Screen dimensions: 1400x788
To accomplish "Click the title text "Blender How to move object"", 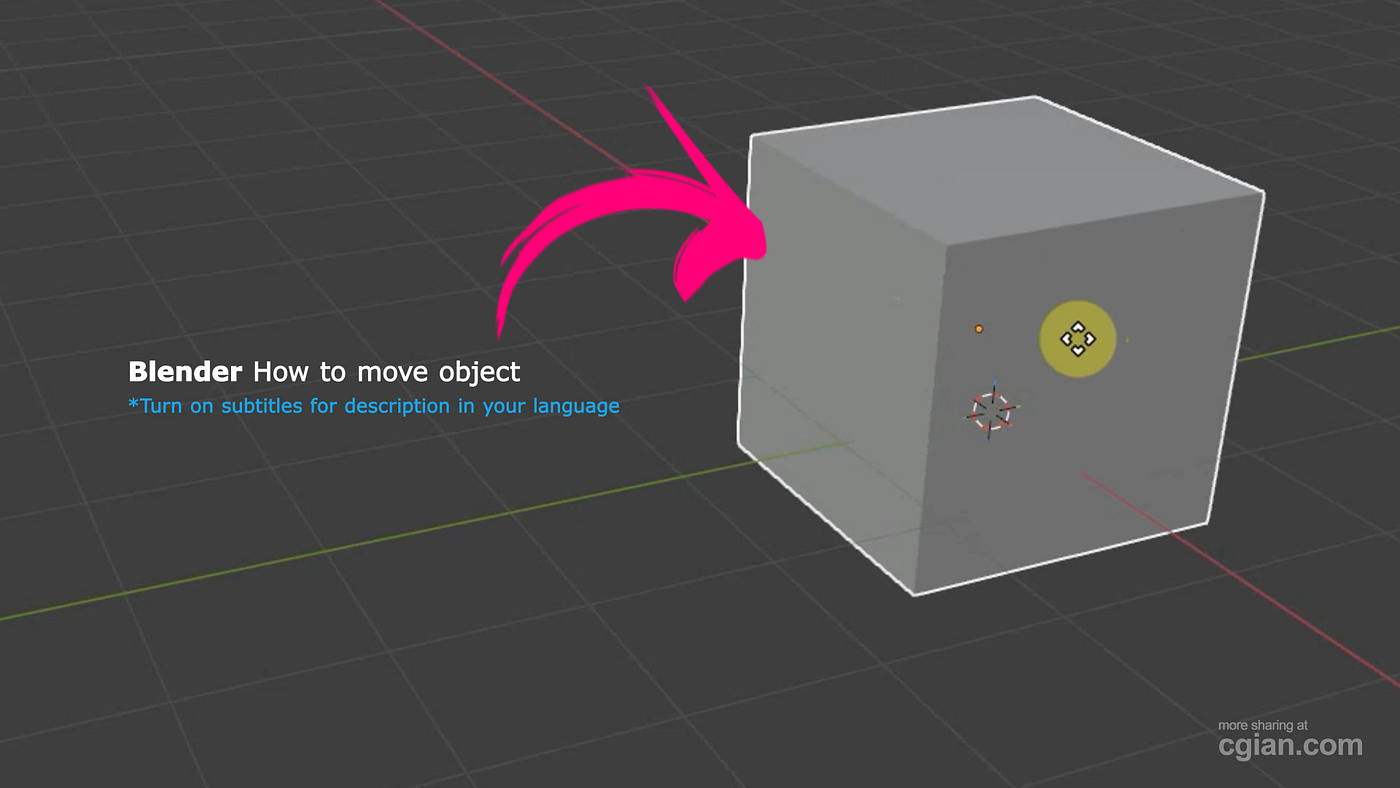I will [x=324, y=372].
